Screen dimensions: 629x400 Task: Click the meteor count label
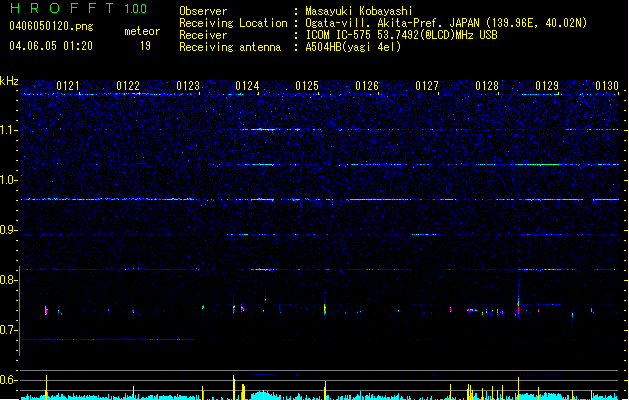click(x=142, y=31)
